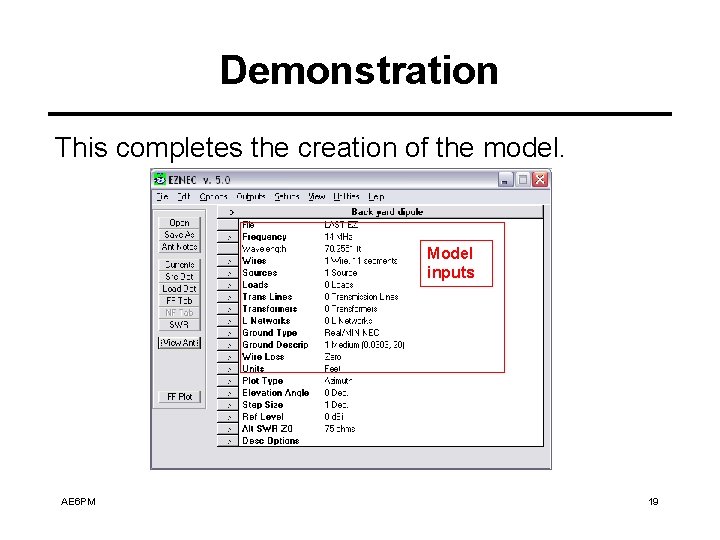This screenshot has height=540, width=720.
Task: Click the small arrow button next to L Networks
Action: (x=228, y=321)
